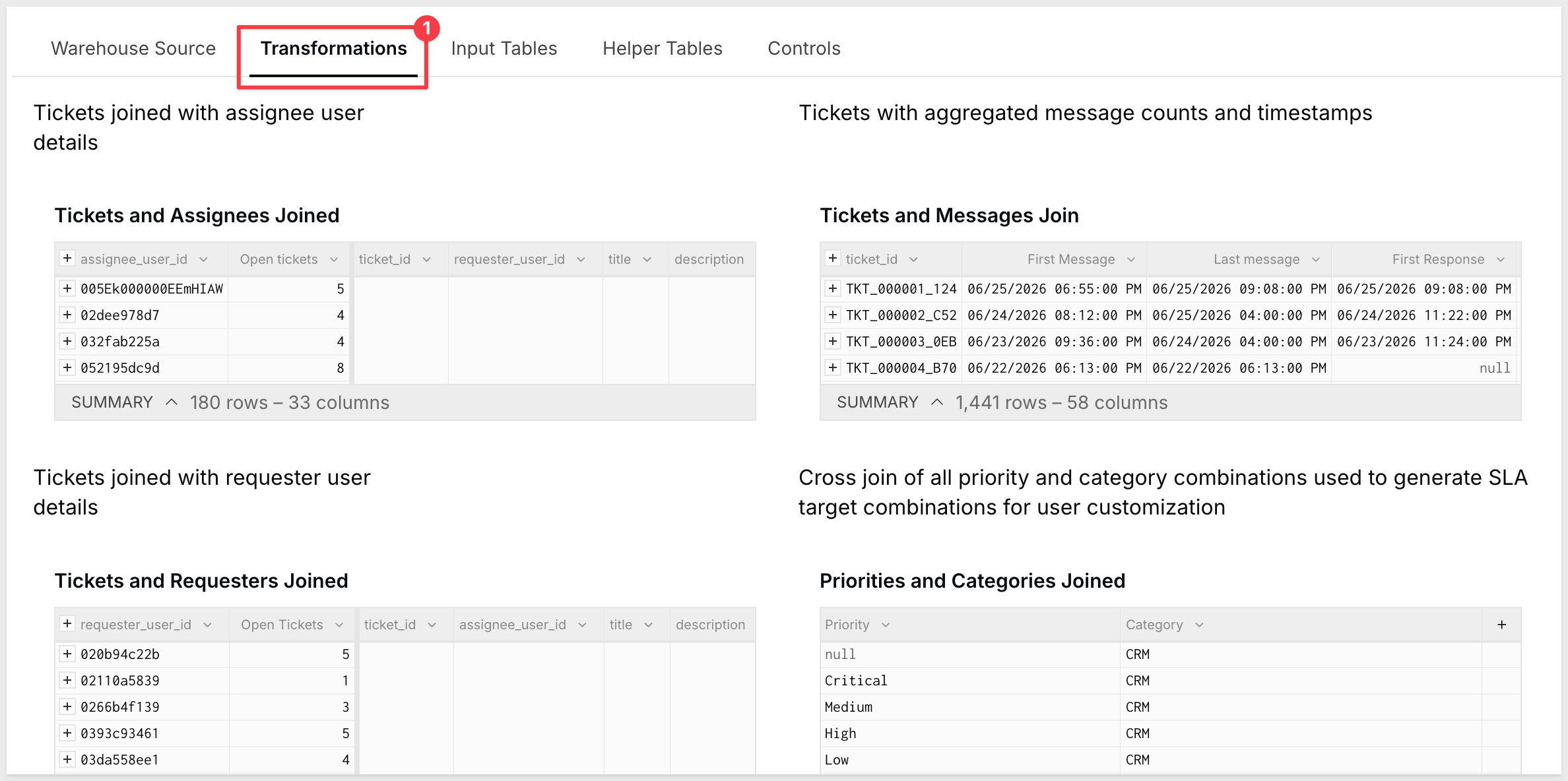Expand the TKT_000001_124 row plus icon
Viewport: 1568px width, 781px height.
(x=832, y=288)
